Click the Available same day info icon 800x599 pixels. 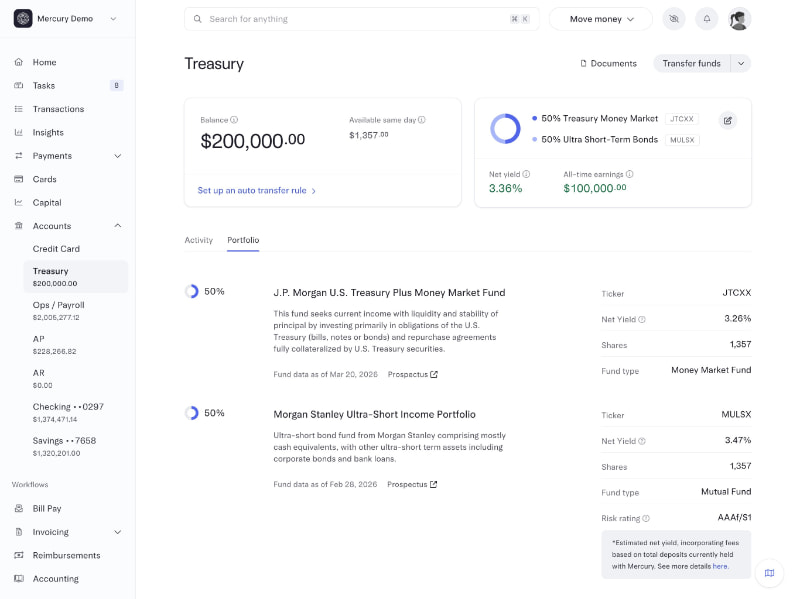[x=422, y=120]
